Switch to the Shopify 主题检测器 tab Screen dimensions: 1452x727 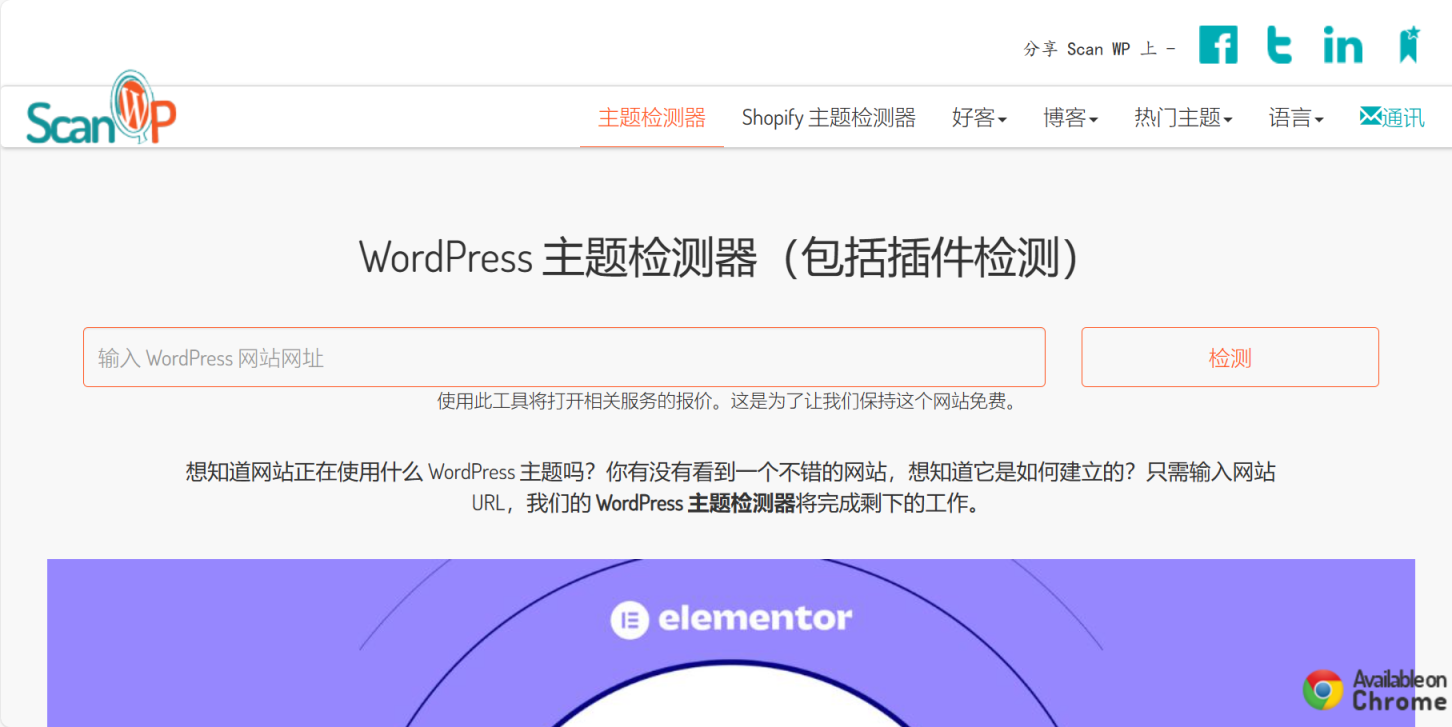point(829,117)
